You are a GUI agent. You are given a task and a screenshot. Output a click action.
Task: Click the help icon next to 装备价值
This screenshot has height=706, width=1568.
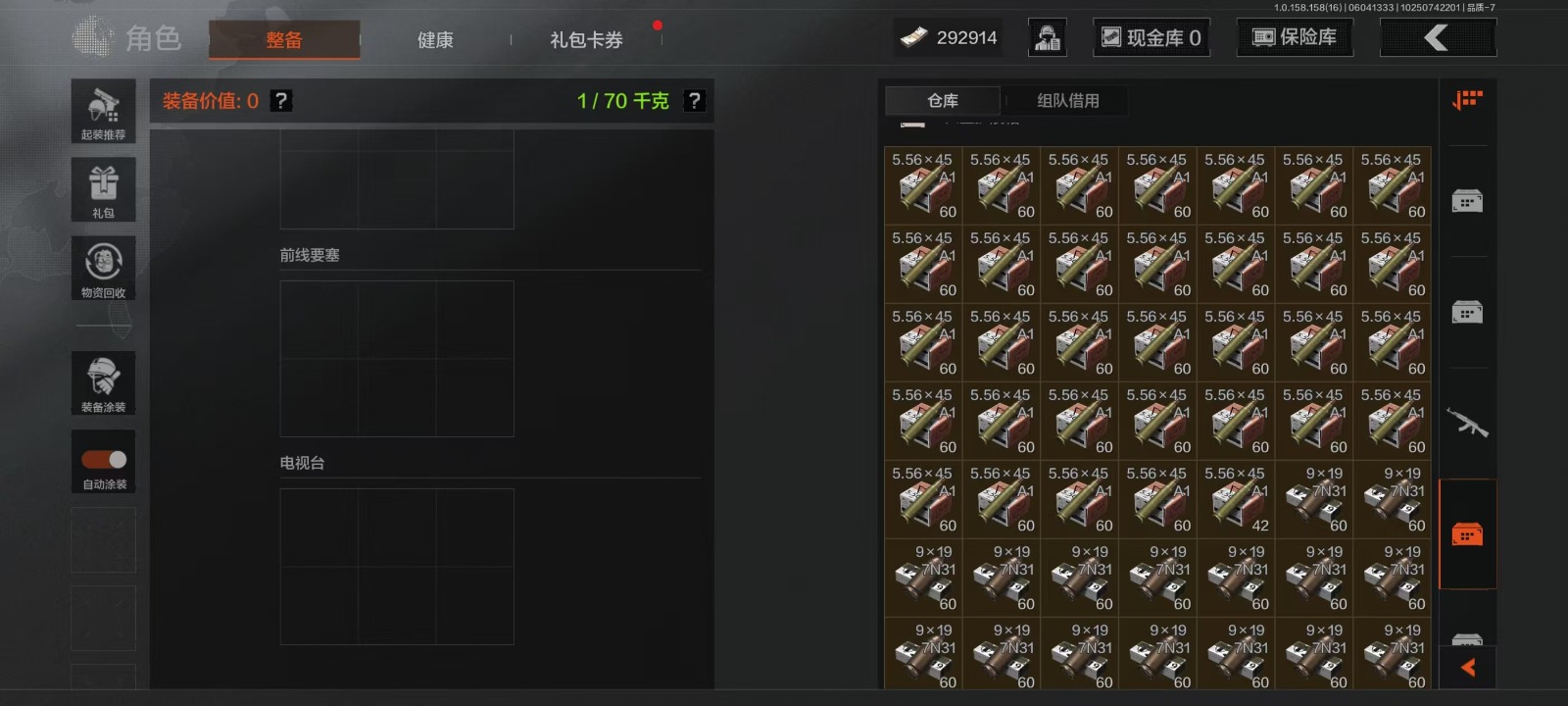click(281, 100)
